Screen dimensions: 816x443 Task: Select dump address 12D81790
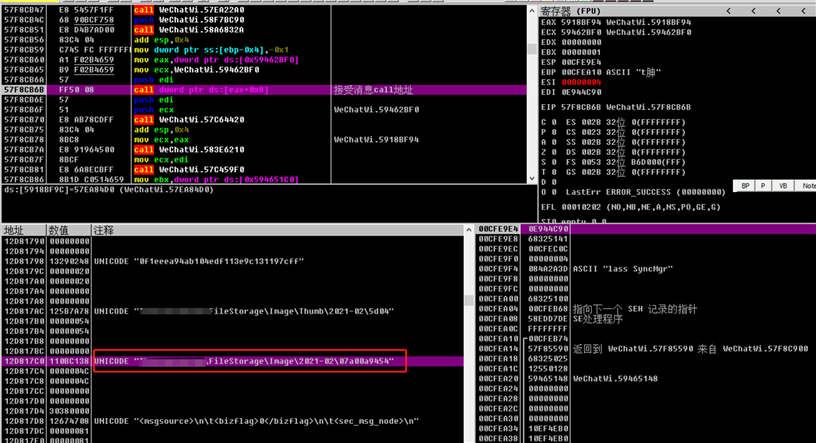click(24, 242)
